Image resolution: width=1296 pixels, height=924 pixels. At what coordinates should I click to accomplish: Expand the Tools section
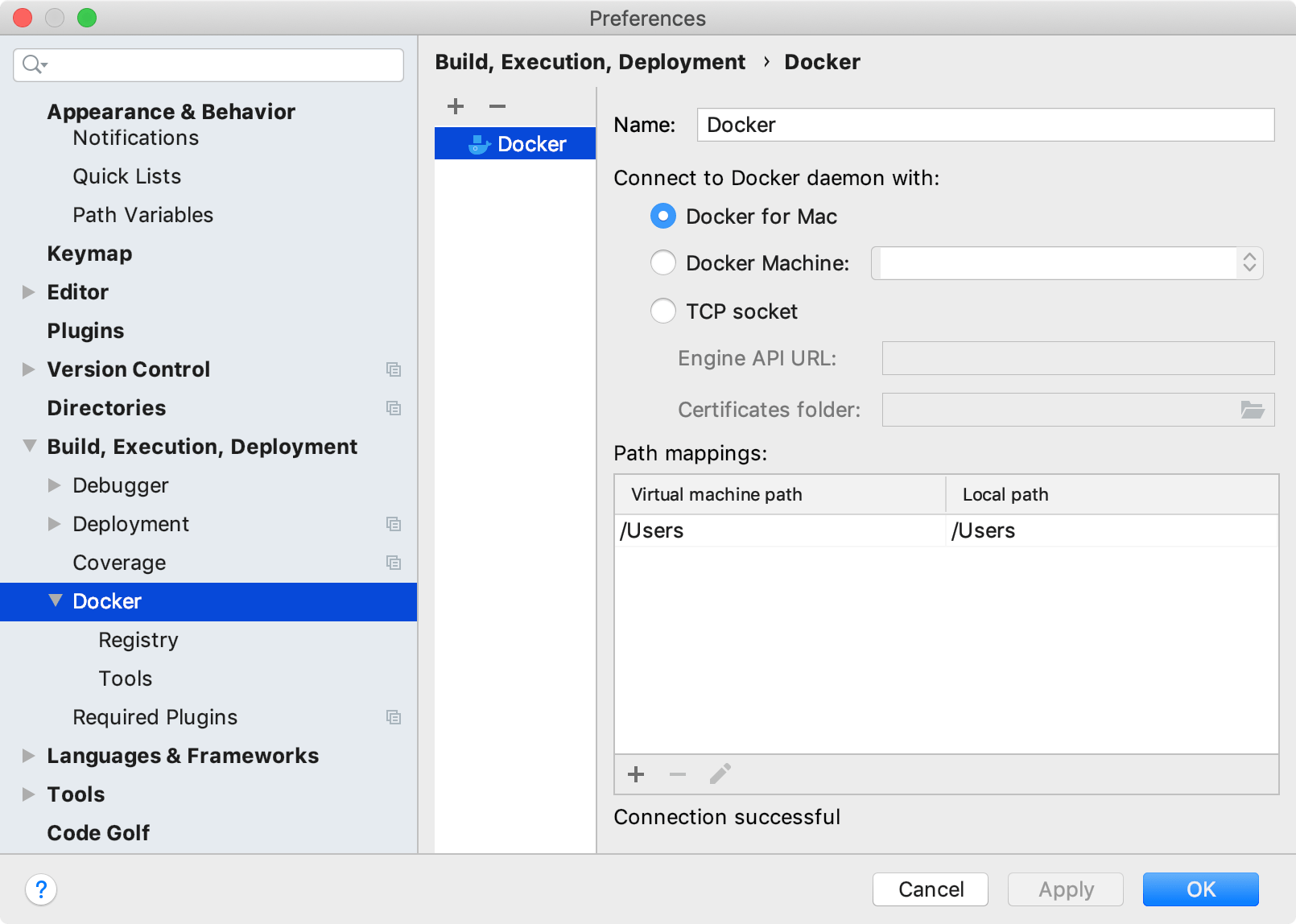pyautogui.click(x=28, y=794)
